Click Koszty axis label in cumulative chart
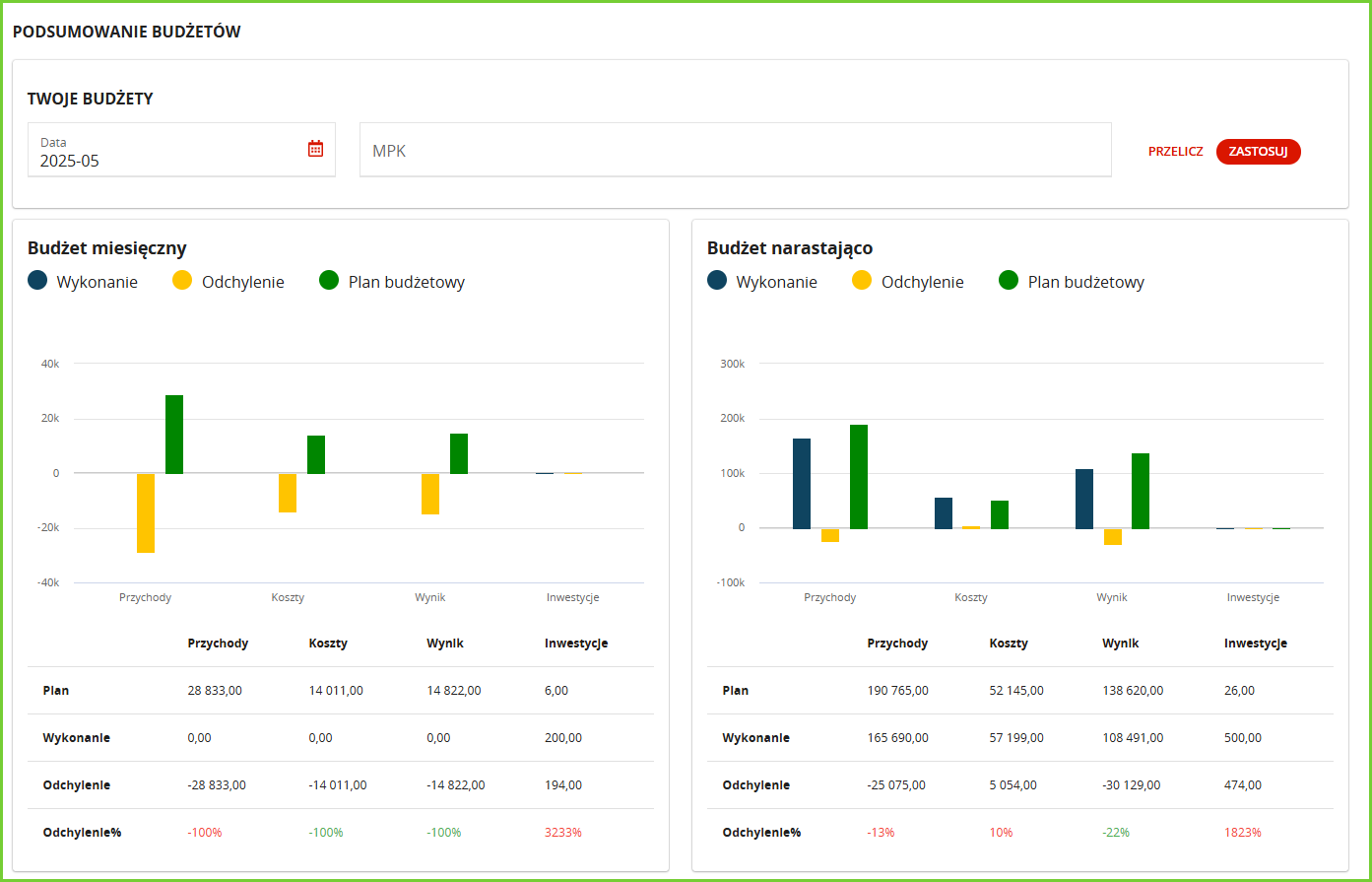Viewport: 1372px width, 882px height. pos(971,597)
